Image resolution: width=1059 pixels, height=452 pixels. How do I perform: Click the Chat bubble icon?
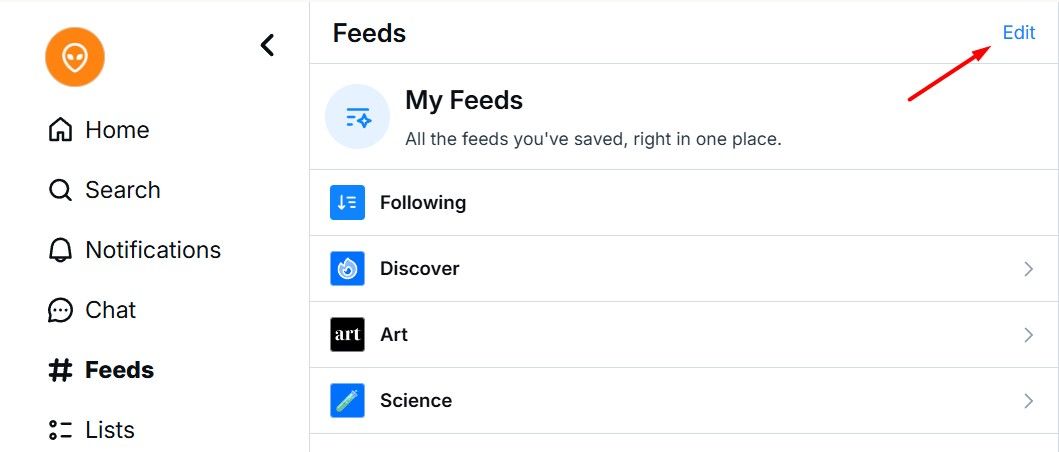pos(61,310)
